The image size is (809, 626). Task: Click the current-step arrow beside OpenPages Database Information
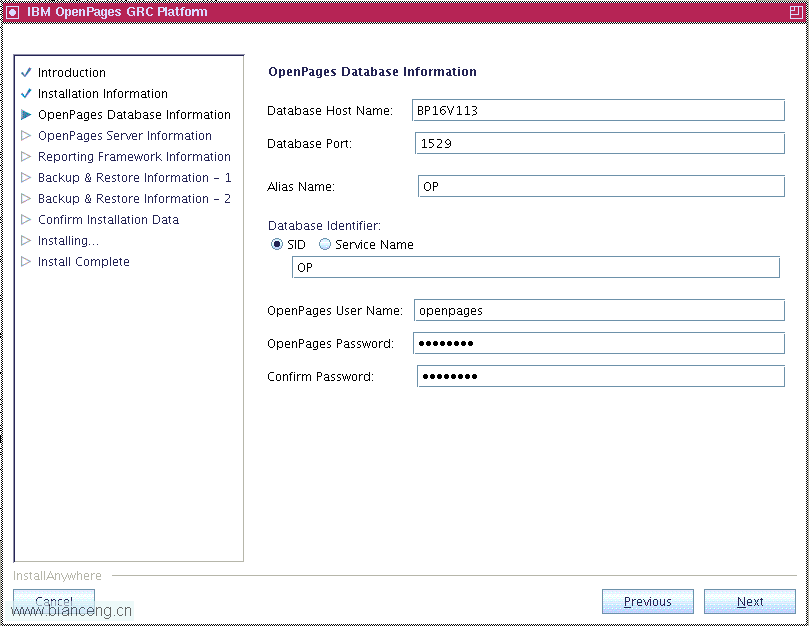(26, 115)
